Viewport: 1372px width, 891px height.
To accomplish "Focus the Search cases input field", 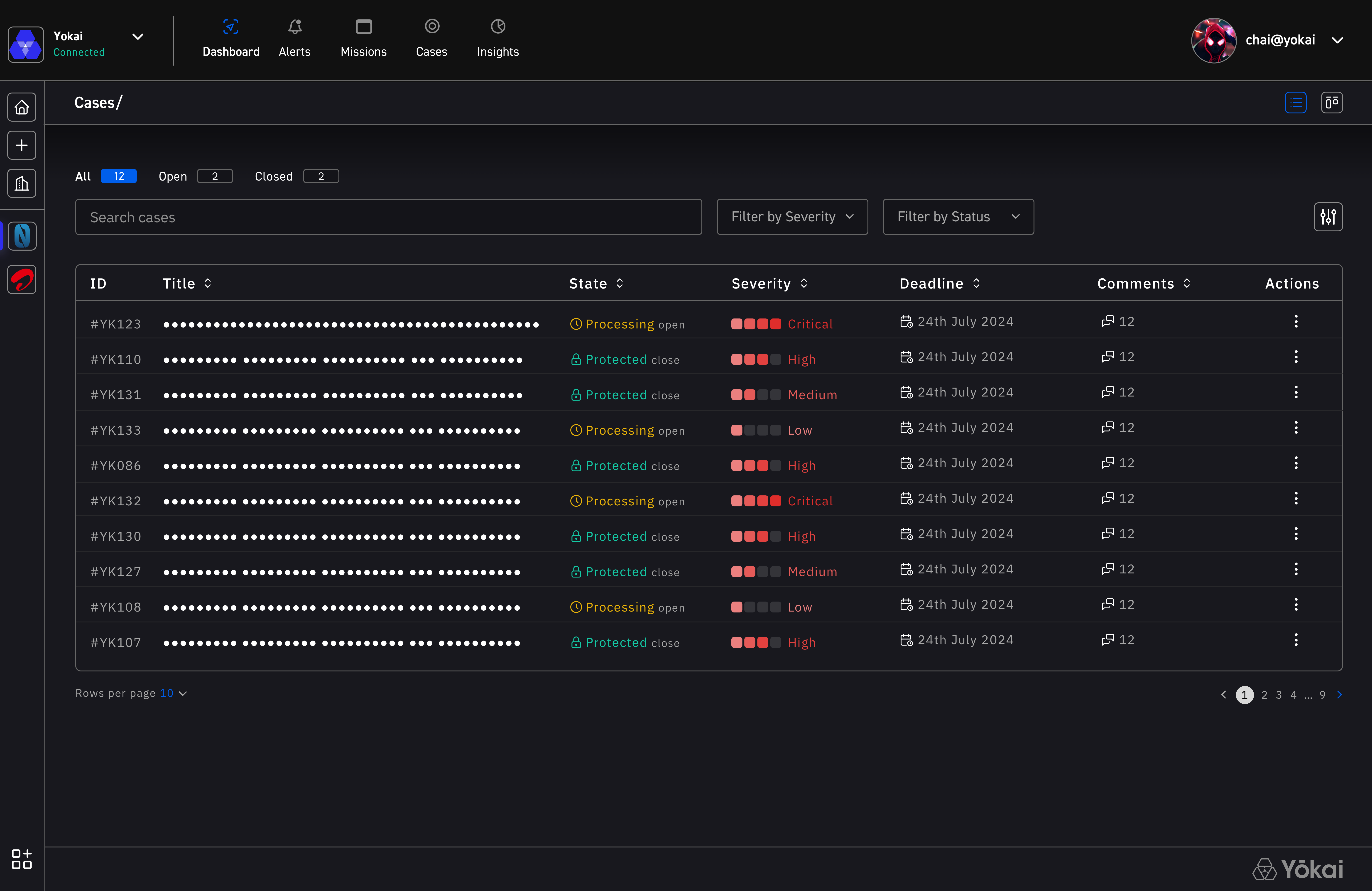I will coord(389,217).
